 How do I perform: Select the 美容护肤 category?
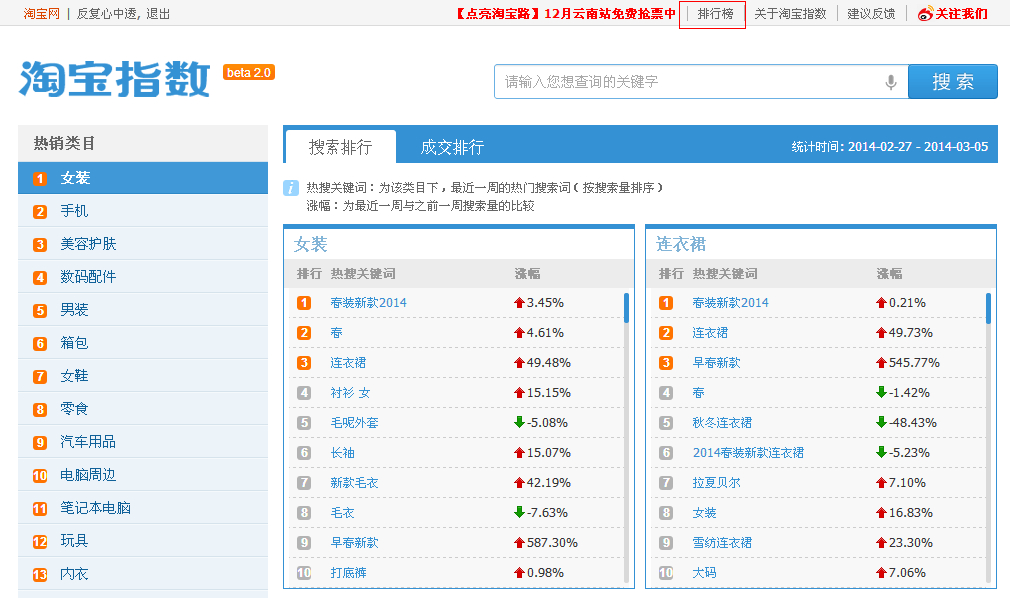(x=143, y=244)
